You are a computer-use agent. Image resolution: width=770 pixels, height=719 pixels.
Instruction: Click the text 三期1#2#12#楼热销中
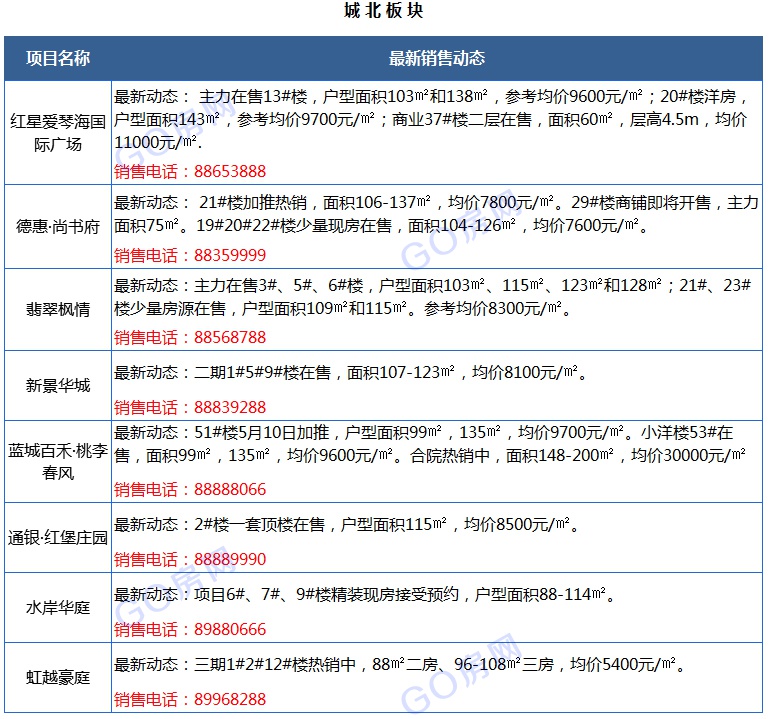tap(275, 665)
